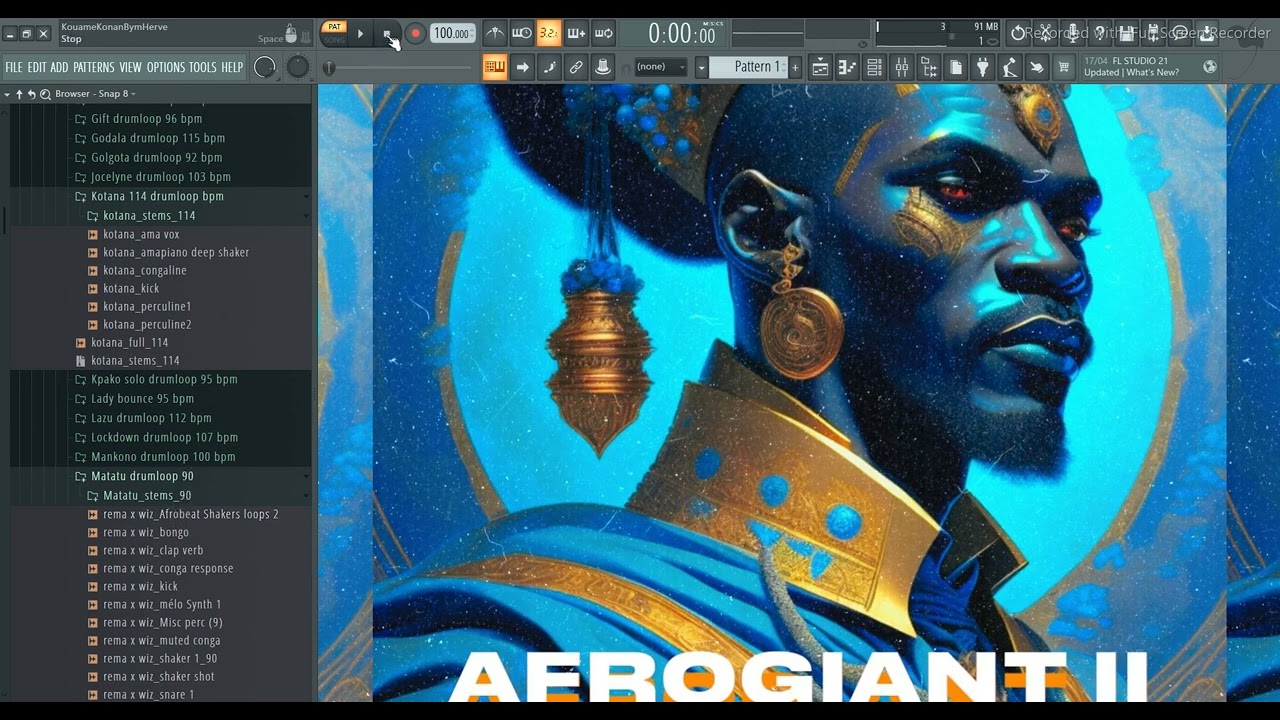Expand the Lockdown drumloop 107 bpm folder
This screenshot has width=1280, height=720.
[164, 437]
